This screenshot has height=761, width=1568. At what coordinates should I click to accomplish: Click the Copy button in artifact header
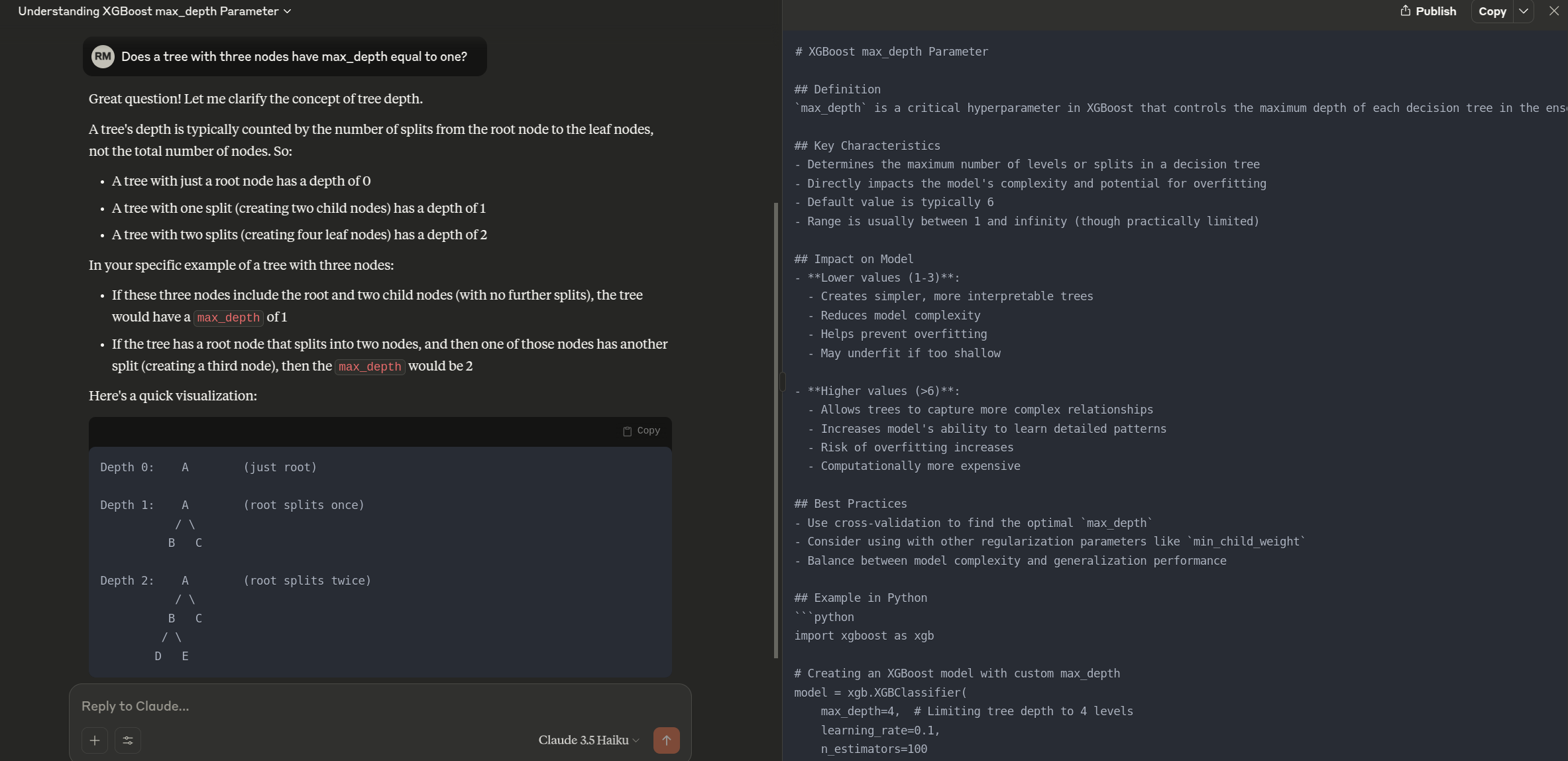[1492, 11]
